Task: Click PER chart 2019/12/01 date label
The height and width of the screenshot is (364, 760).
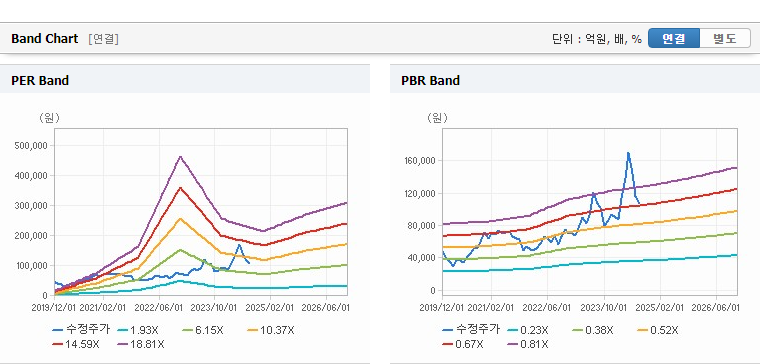Action: (54, 308)
